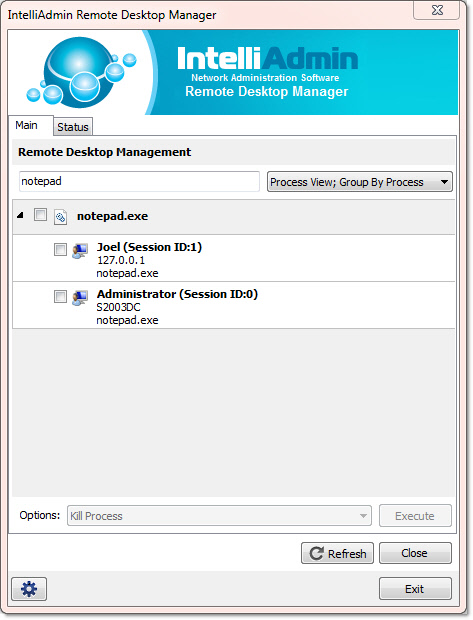Click the notepad.exe process file icon

click(60, 217)
